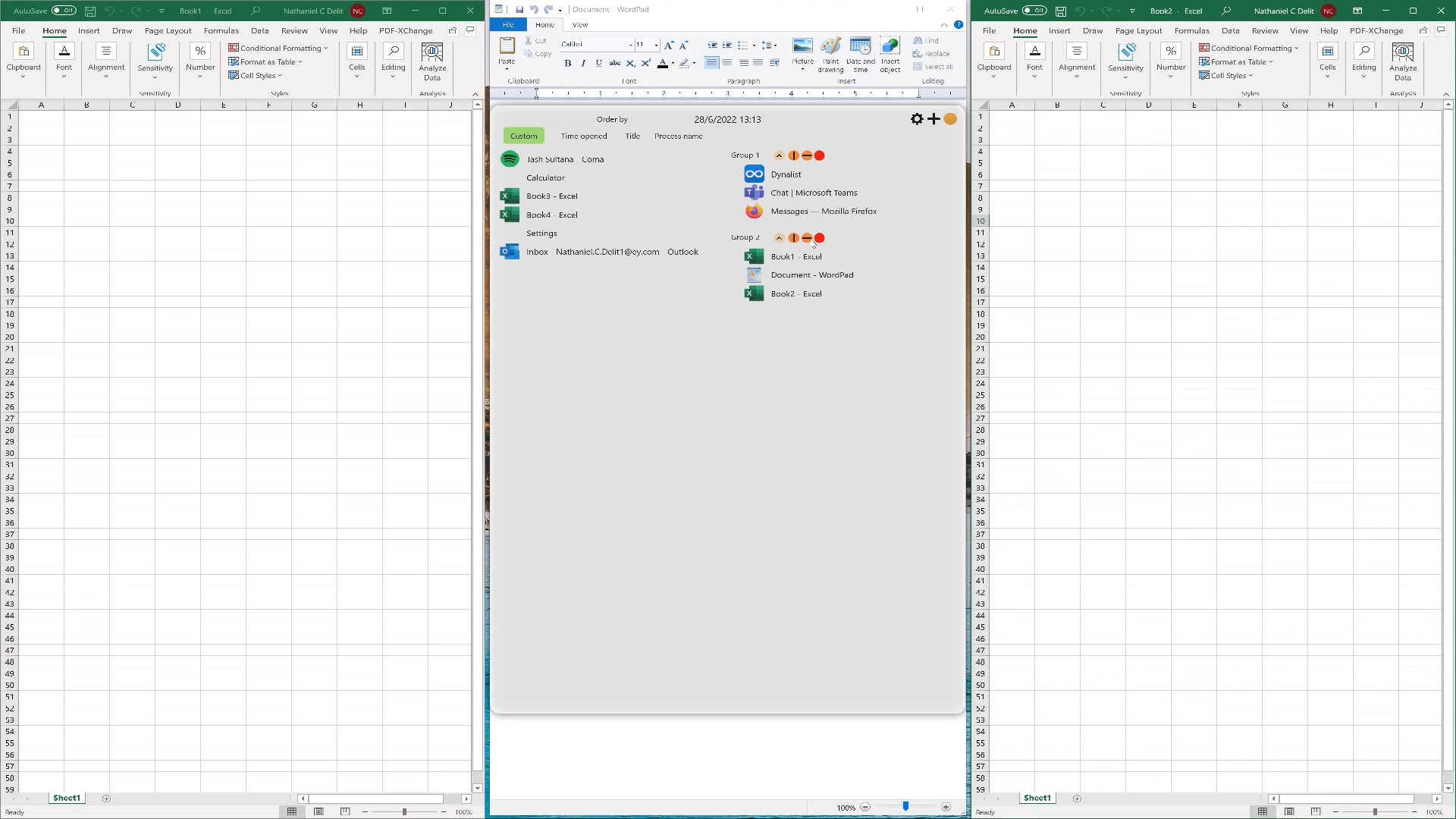The height and width of the screenshot is (819, 1456).
Task: Open Data tab in Book2 Excel
Action: click(1231, 31)
